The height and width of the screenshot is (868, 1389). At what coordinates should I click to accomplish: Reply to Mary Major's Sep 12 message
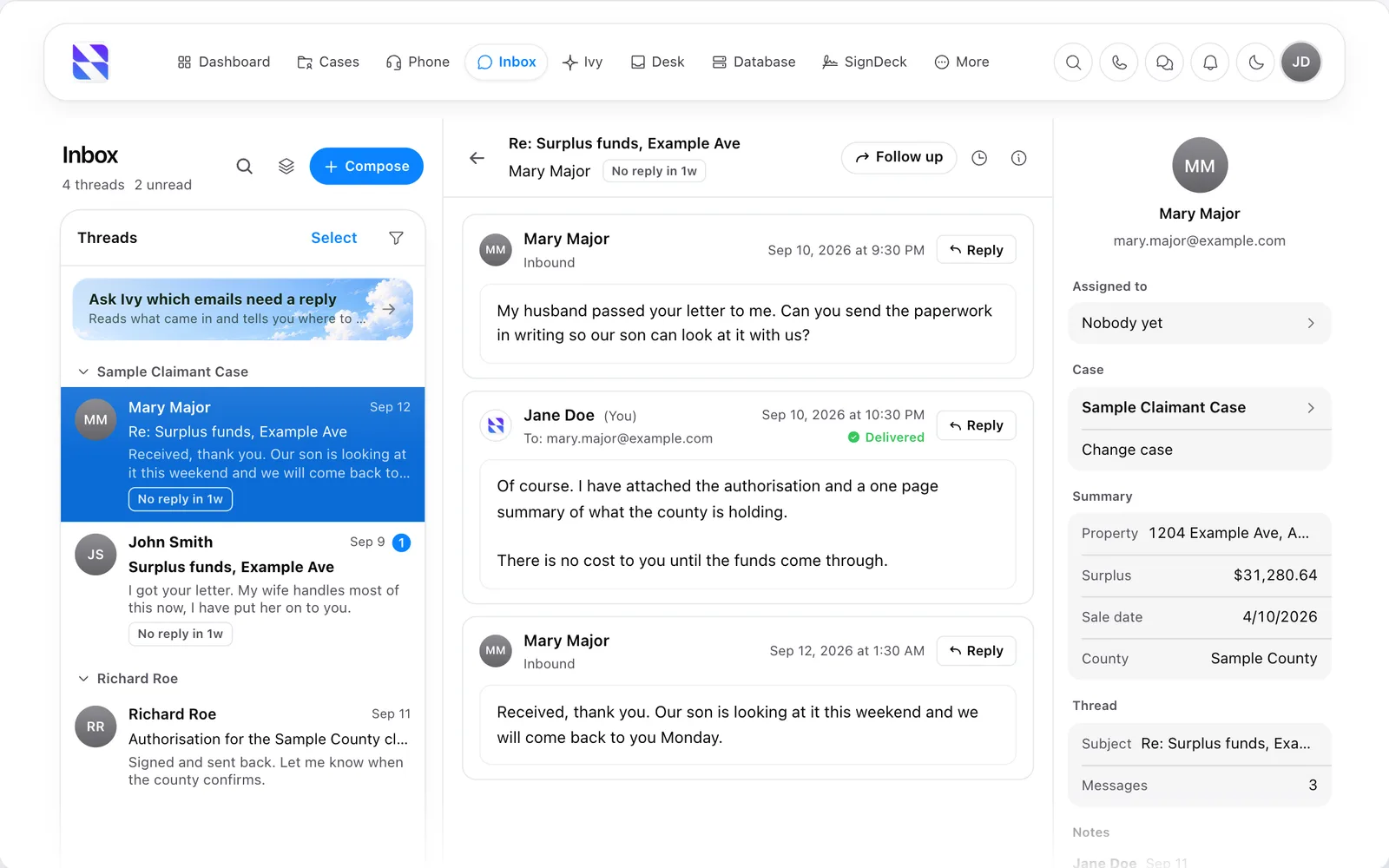(976, 651)
